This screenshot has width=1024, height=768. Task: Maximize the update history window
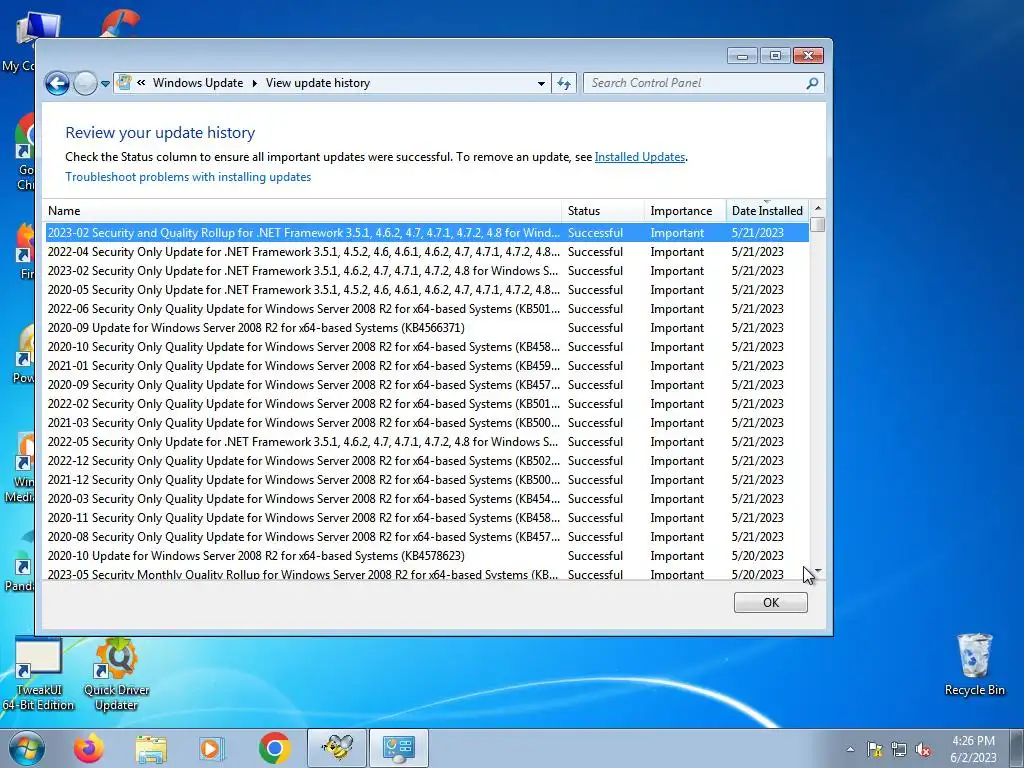pyautogui.click(x=775, y=56)
